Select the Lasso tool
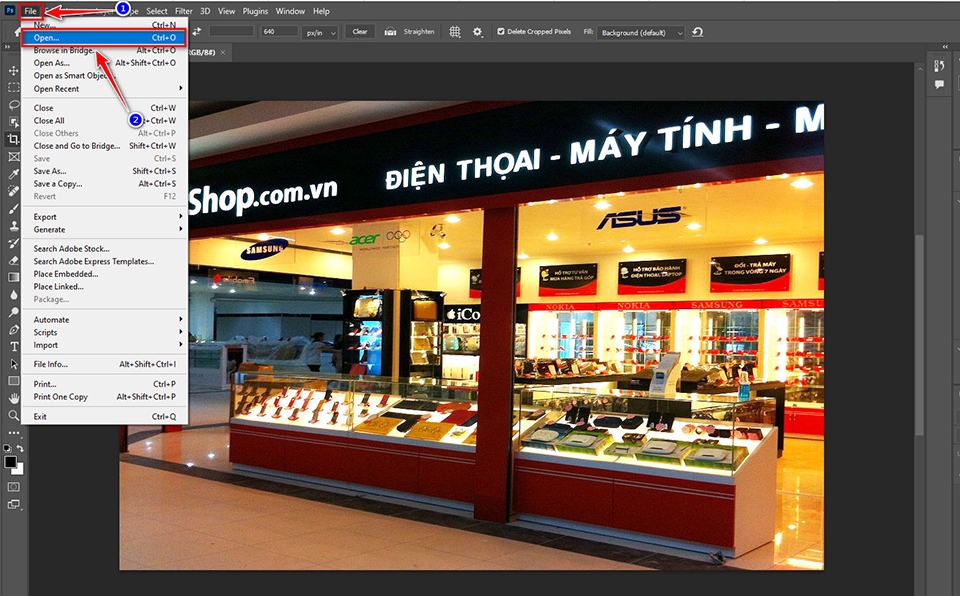The image size is (960, 596). click(13, 105)
